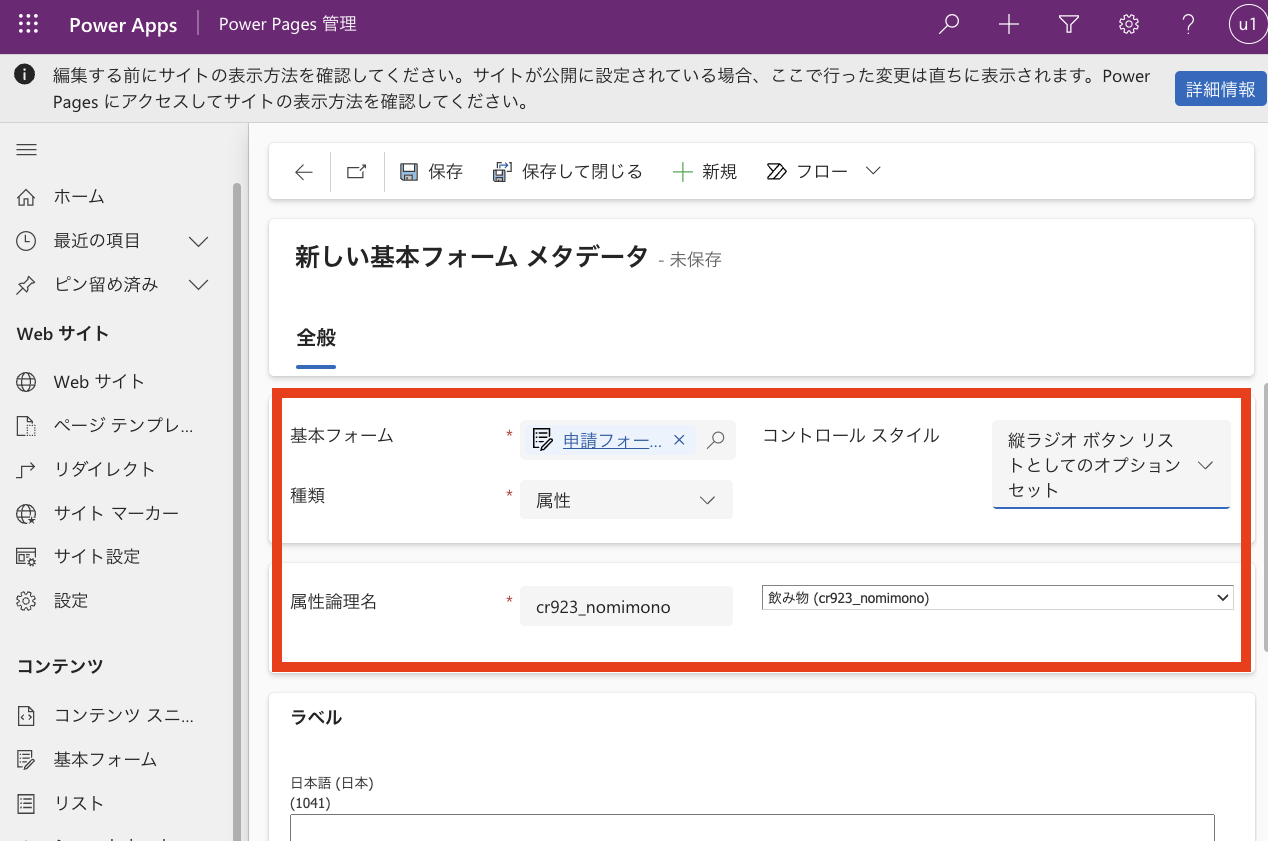Open the コントロール スタイル dropdown

click(x=1110, y=465)
